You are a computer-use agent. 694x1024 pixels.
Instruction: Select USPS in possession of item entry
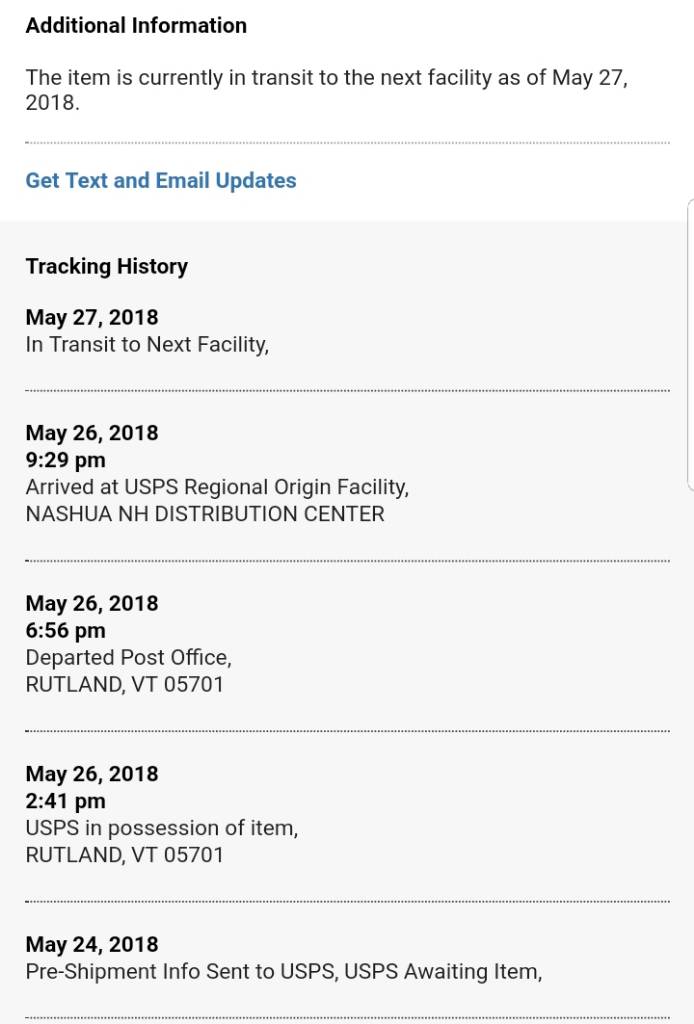point(162,828)
